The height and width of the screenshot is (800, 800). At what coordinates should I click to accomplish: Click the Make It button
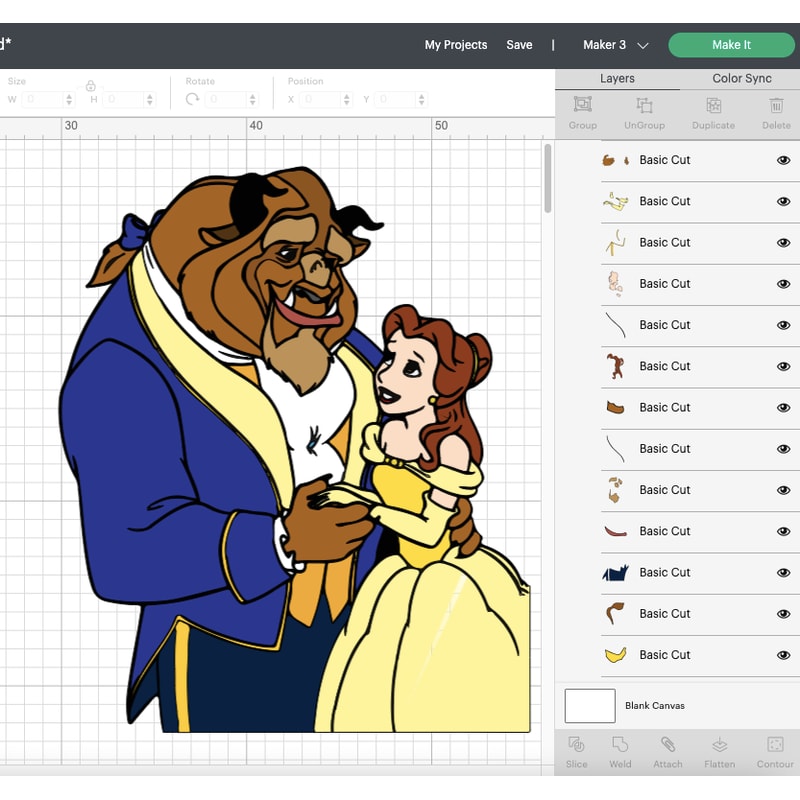coord(731,45)
